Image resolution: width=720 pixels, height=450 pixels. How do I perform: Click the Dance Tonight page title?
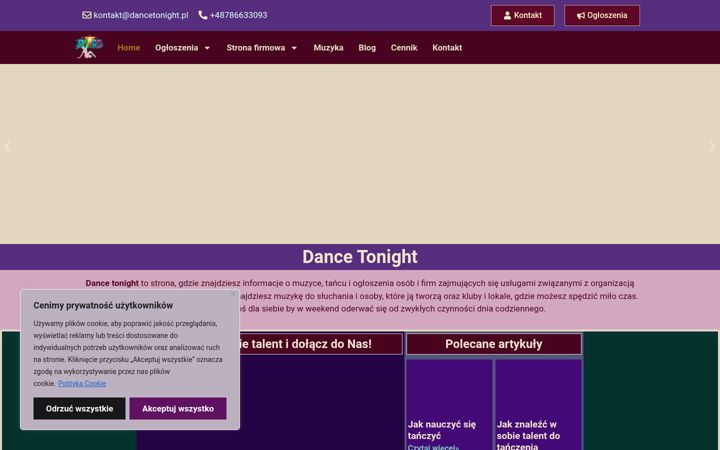[x=360, y=257]
